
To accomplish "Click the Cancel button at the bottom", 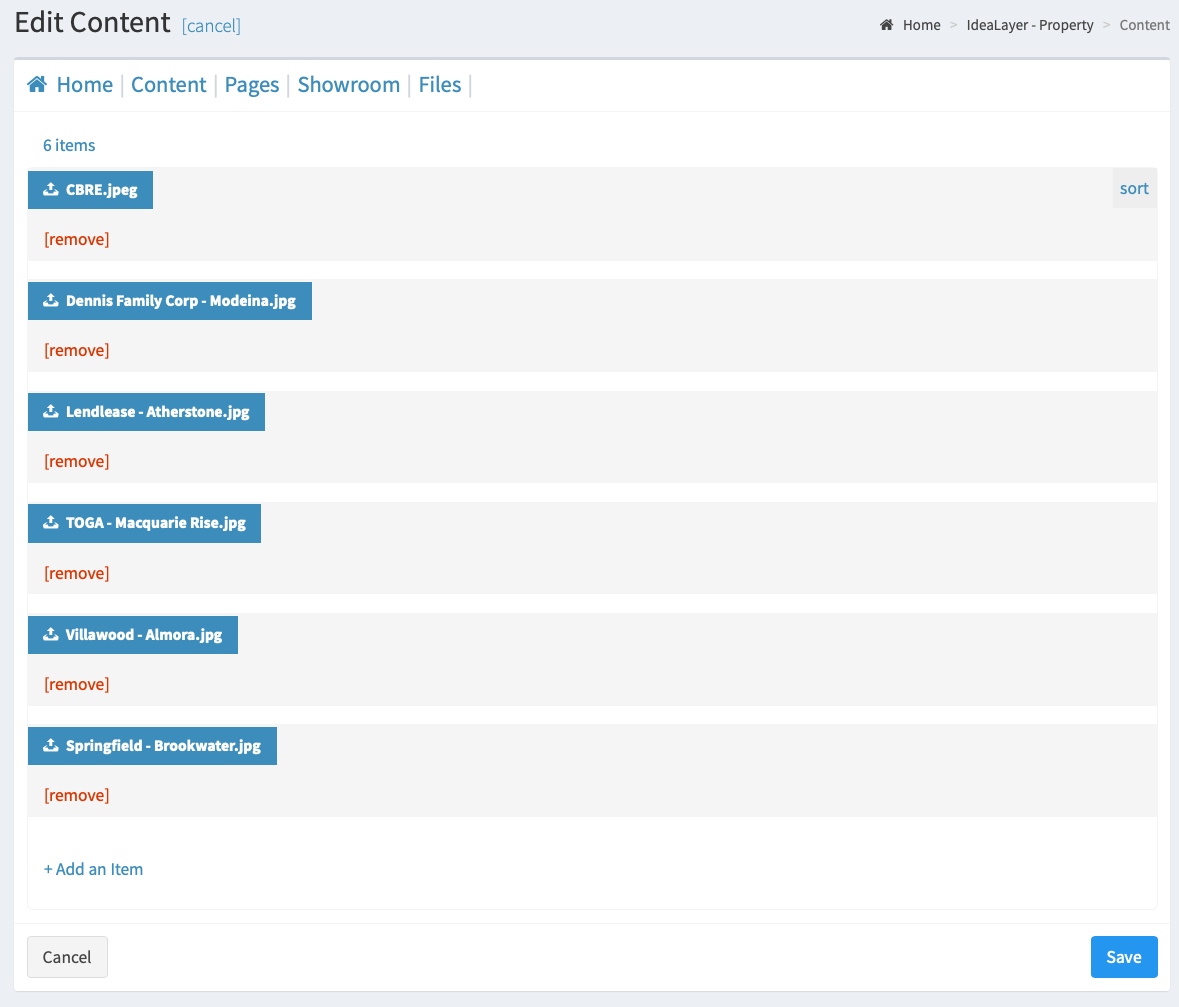I will click(67, 957).
